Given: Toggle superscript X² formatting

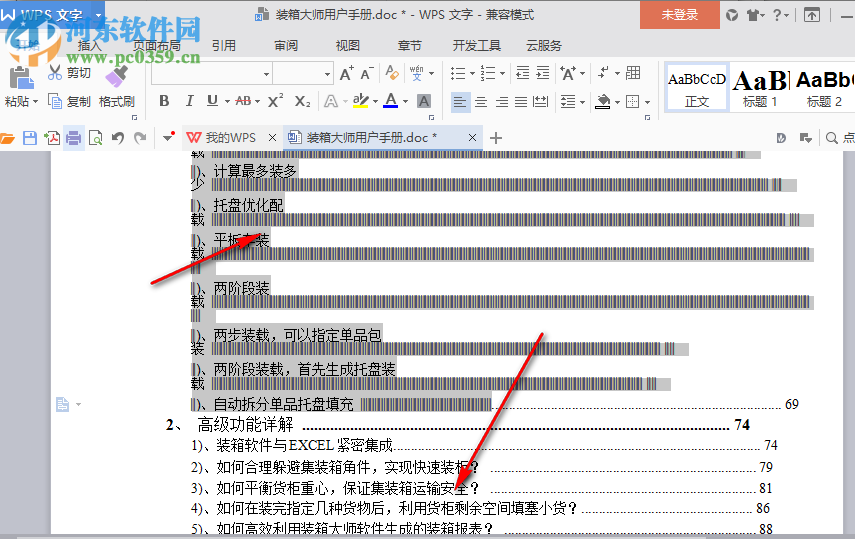Looking at the screenshot, I should coord(275,101).
